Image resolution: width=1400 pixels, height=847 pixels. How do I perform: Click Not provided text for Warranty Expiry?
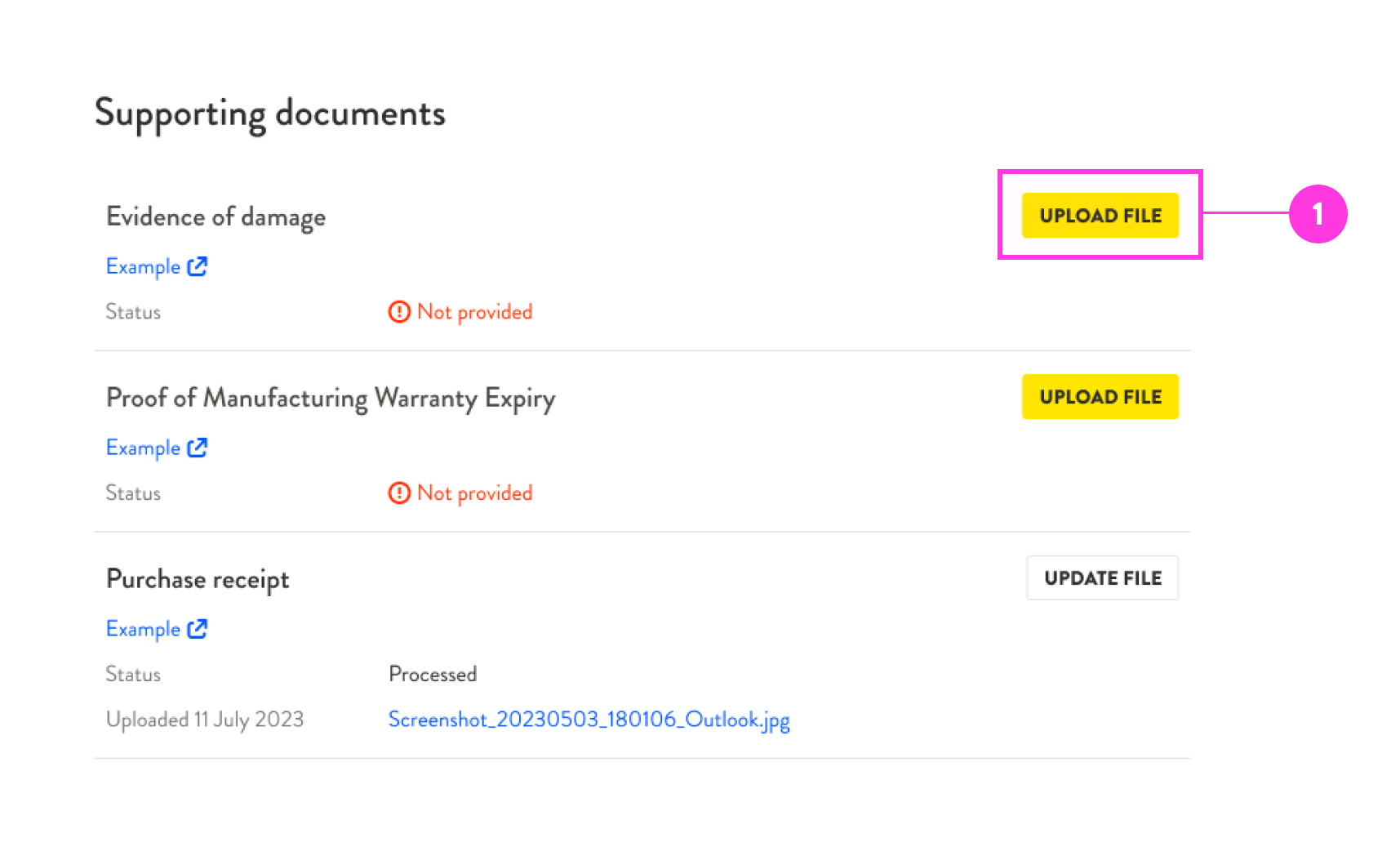tap(474, 493)
